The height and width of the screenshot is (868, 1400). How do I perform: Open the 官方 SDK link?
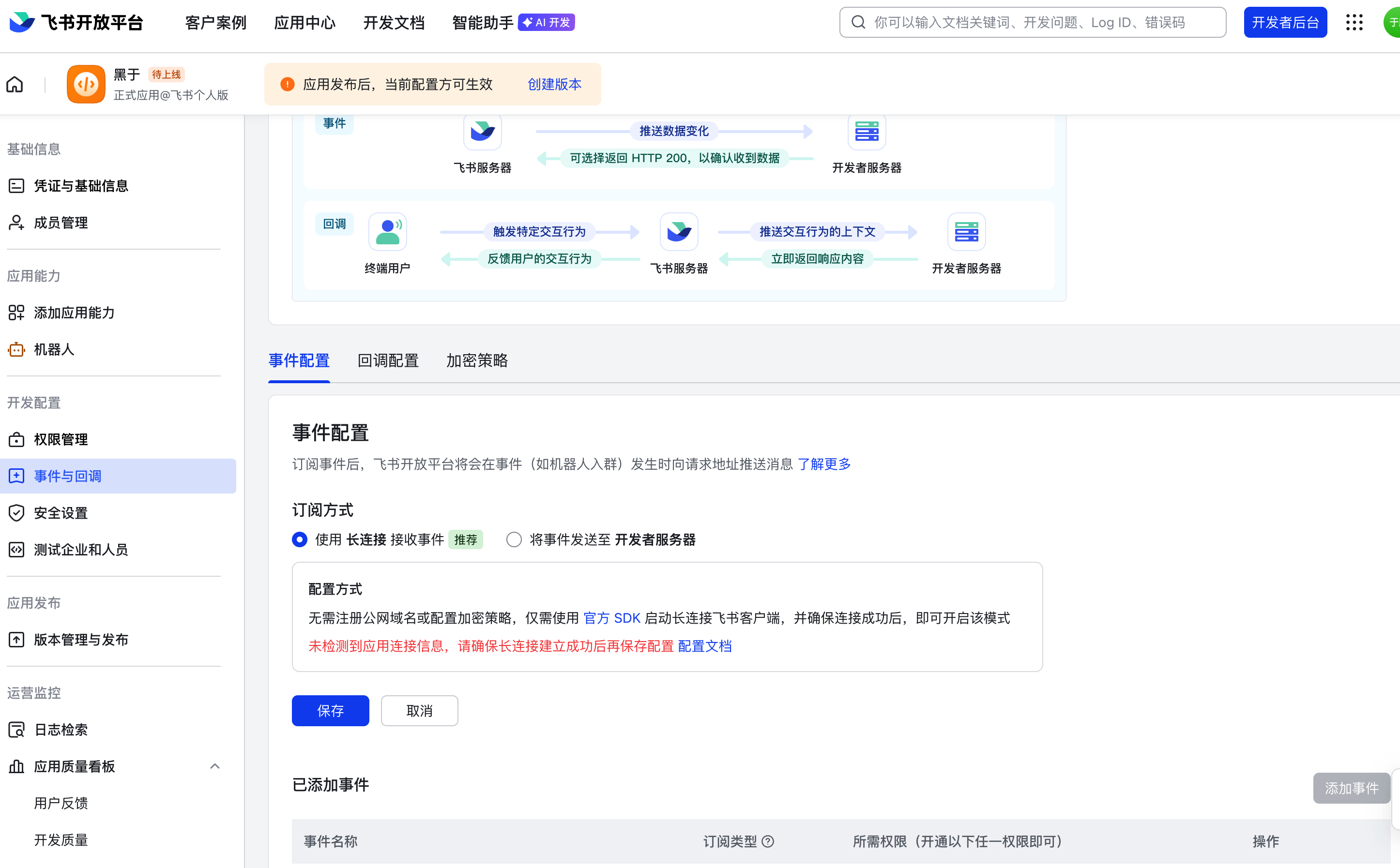click(611, 618)
